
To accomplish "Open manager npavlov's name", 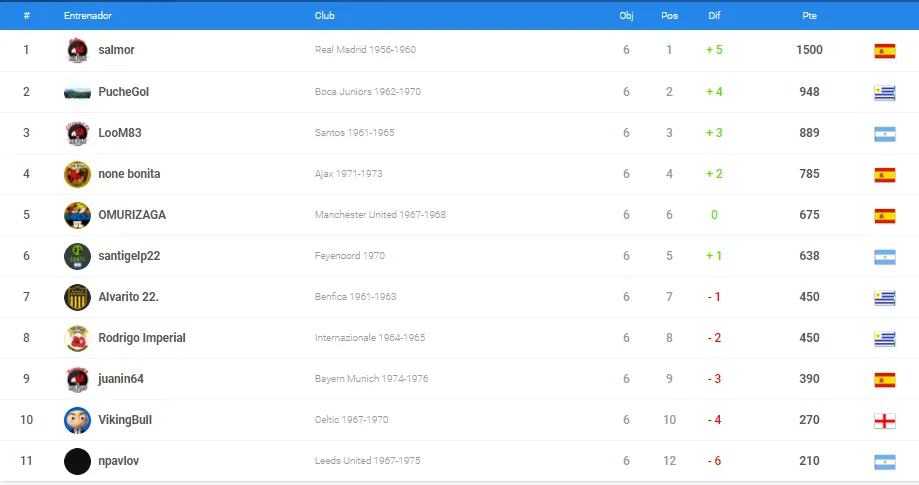I will pyautogui.click(x=119, y=461).
